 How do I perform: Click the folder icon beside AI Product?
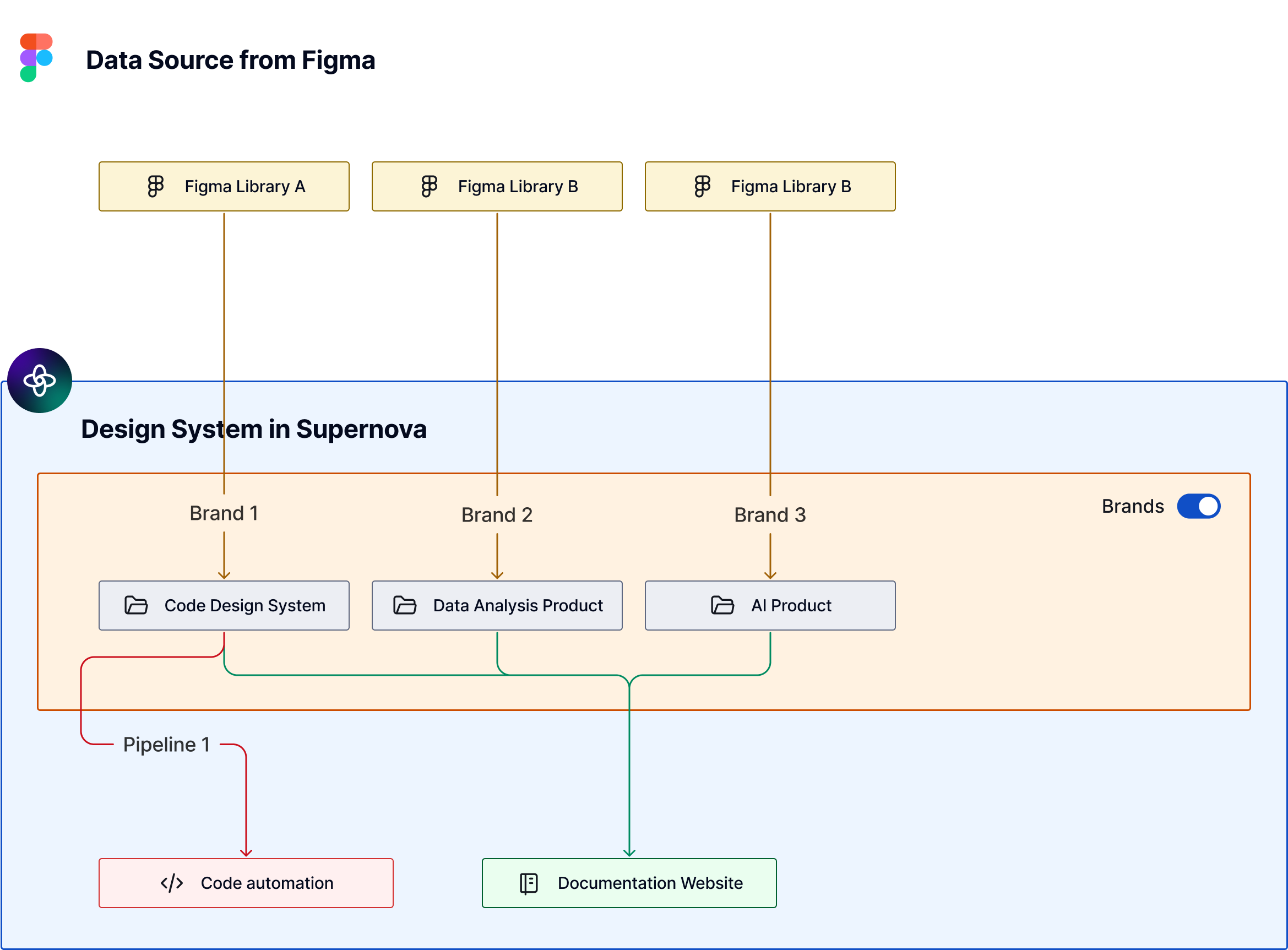(723, 605)
